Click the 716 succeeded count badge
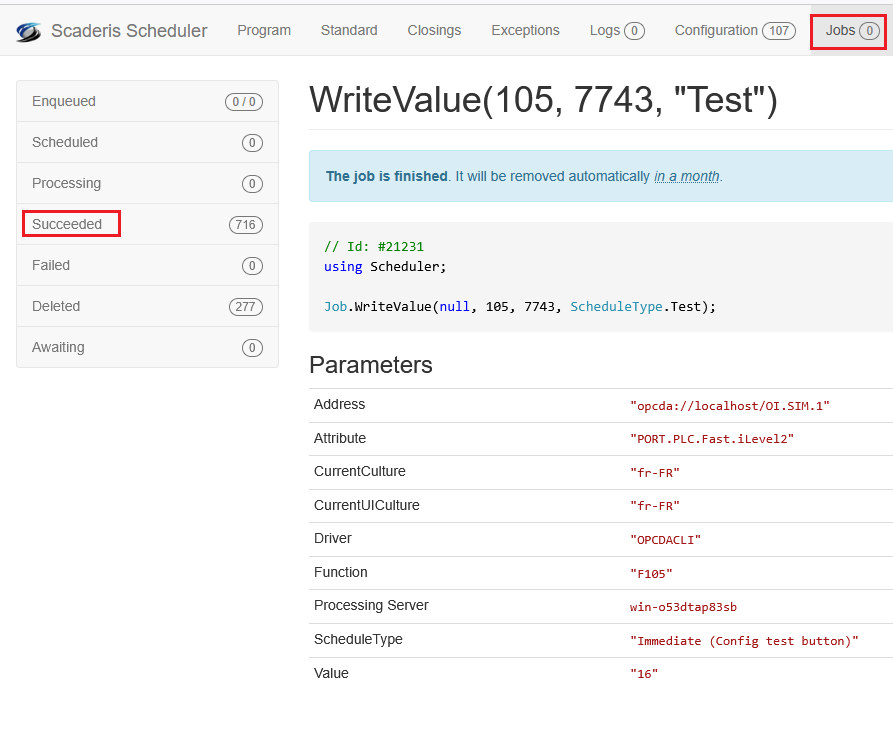The image size is (893, 735). pyautogui.click(x=245, y=225)
